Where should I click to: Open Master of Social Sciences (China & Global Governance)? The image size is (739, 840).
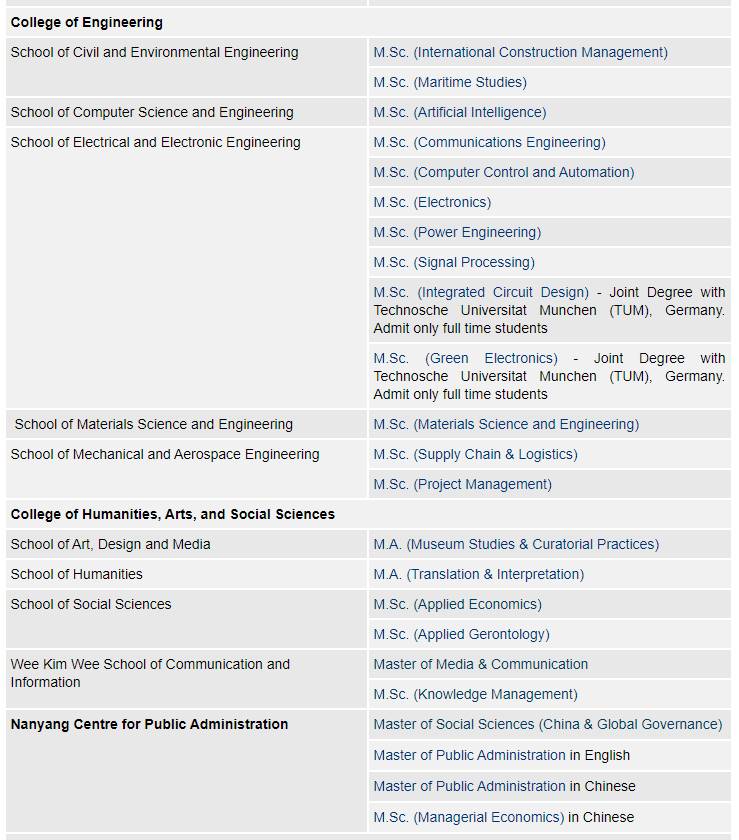547,724
